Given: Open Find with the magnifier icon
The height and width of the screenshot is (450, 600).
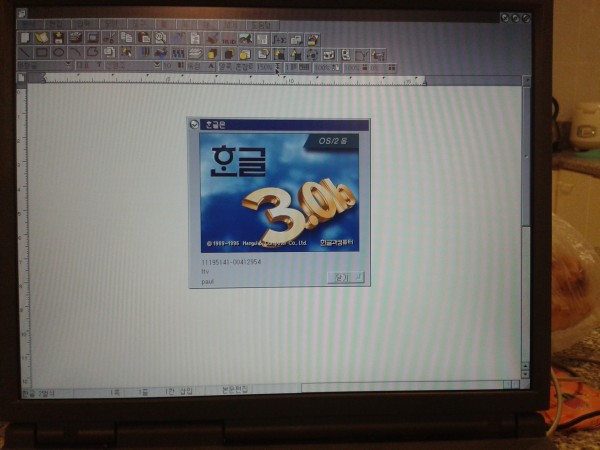Looking at the screenshot, I should 160,38.
